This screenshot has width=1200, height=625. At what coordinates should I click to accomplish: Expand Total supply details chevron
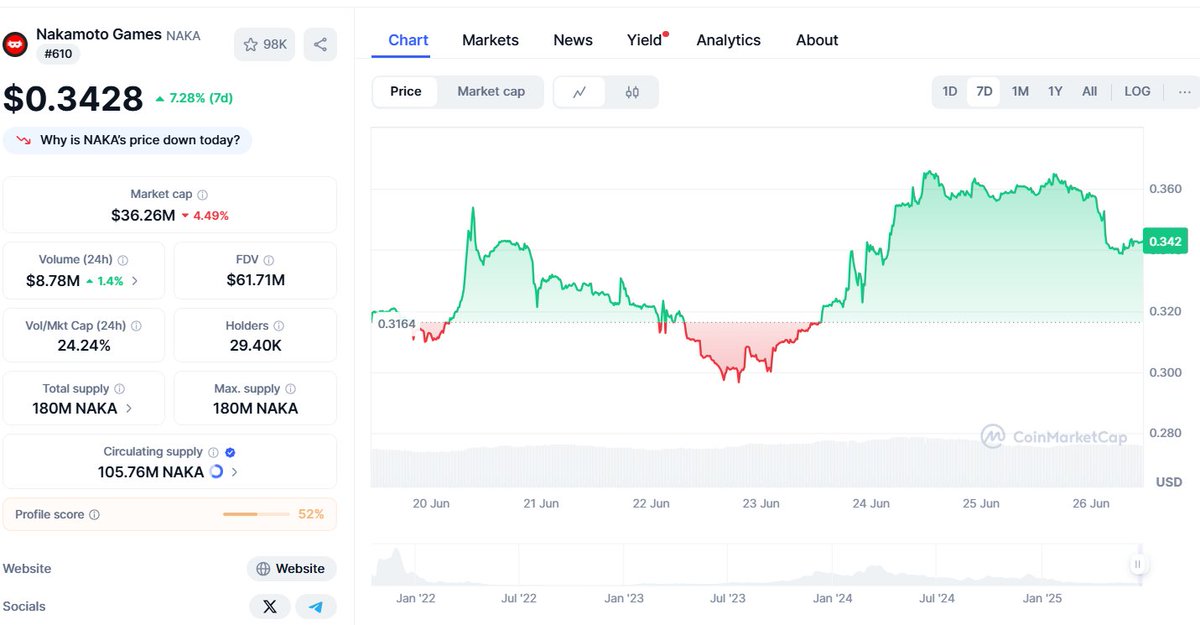tap(128, 408)
